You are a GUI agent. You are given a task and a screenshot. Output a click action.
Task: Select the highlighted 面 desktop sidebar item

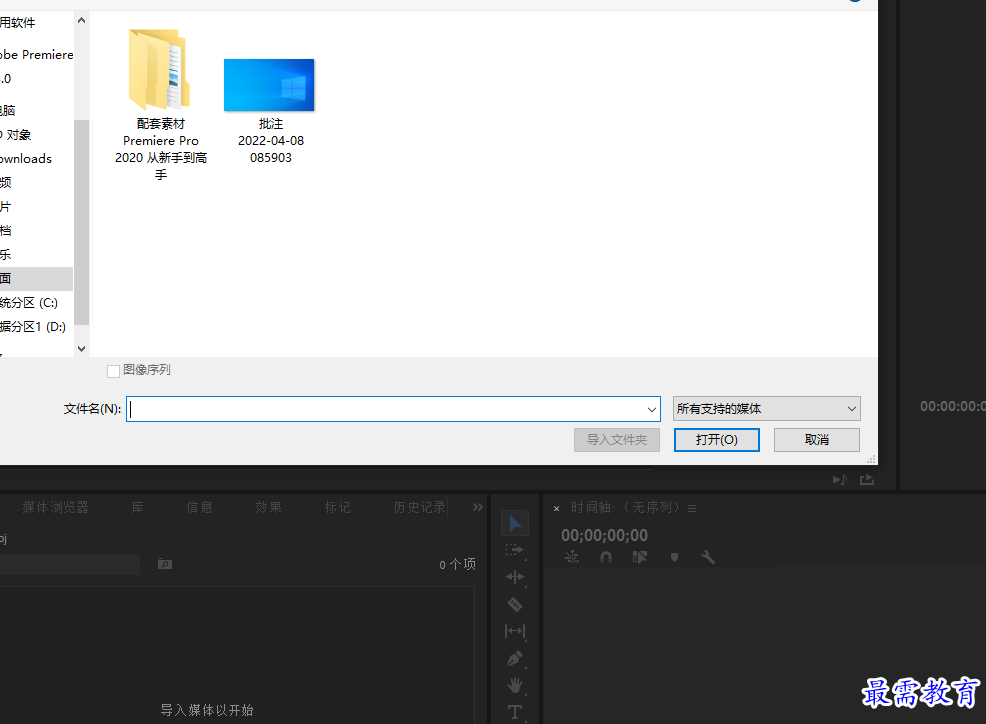pos(36,279)
